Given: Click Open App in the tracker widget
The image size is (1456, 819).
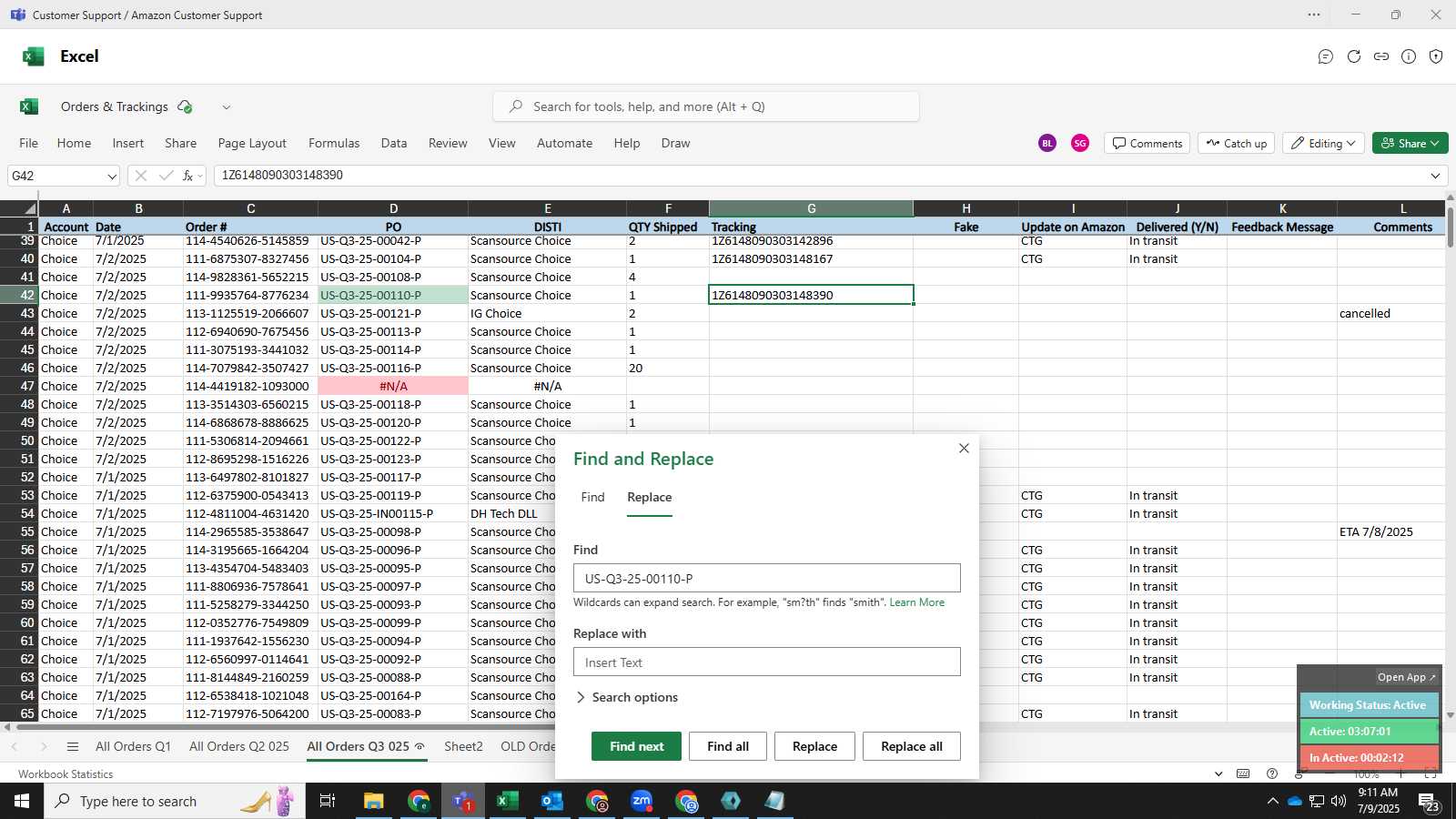Looking at the screenshot, I should click(1406, 677).
